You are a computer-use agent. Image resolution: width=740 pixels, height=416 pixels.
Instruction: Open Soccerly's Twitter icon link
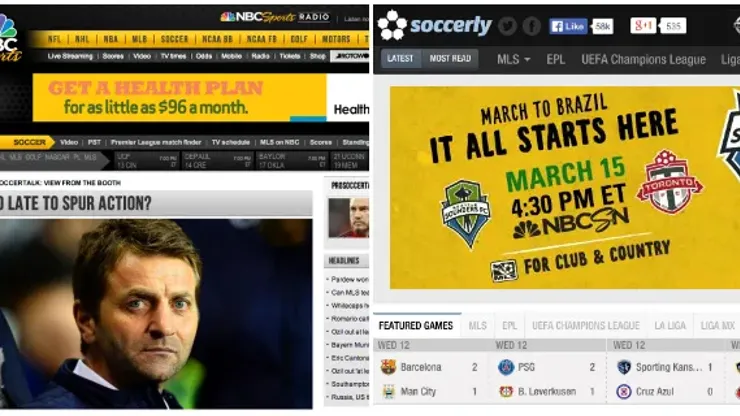[x=507, y=26]
